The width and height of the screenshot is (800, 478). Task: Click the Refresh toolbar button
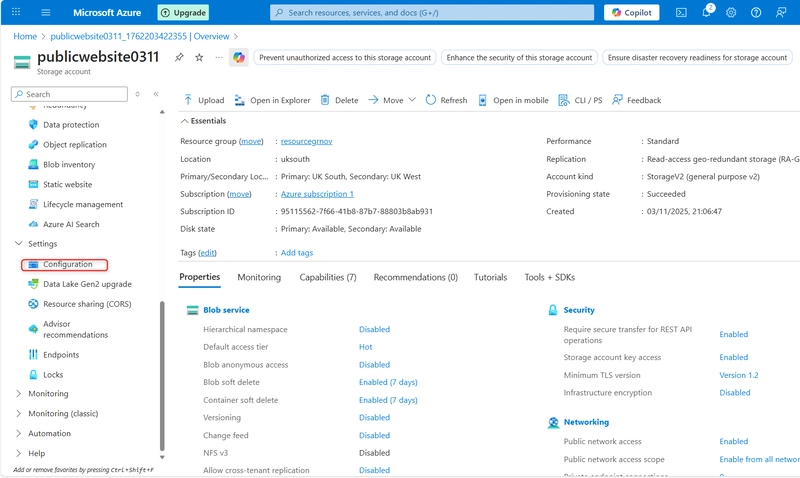click(x=445, y=100)
